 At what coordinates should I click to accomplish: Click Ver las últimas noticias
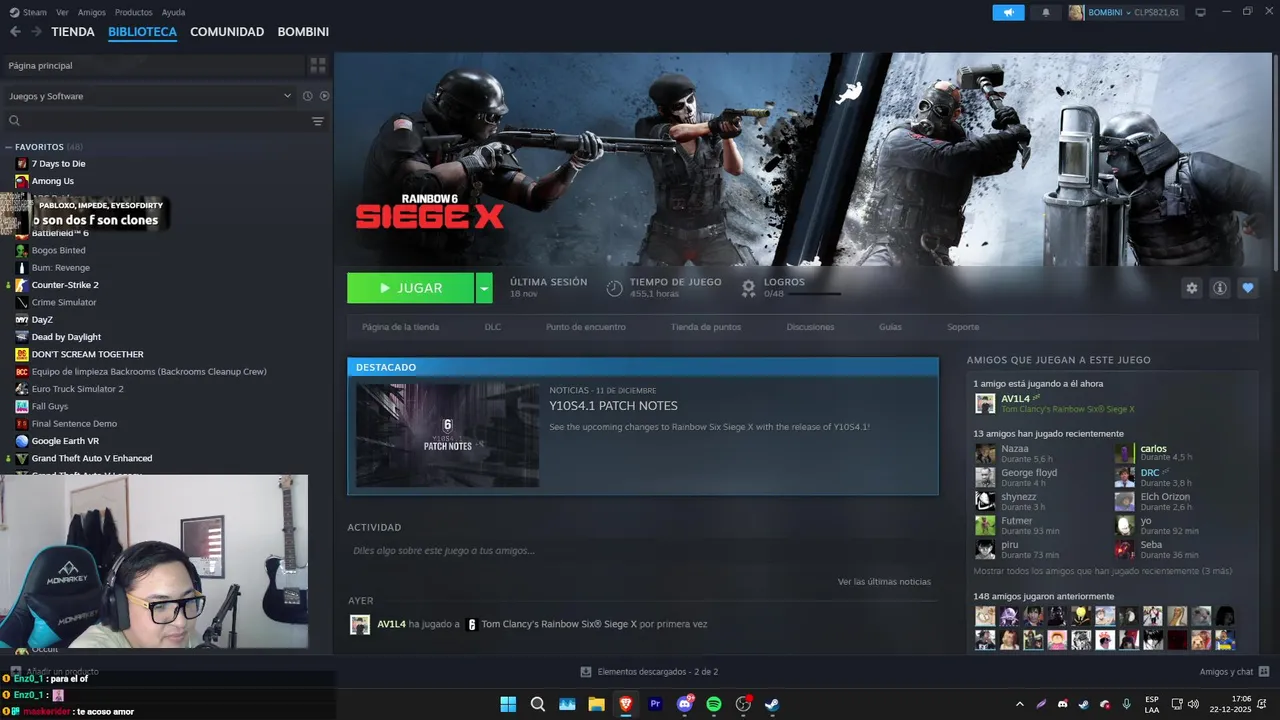[884, 582]
